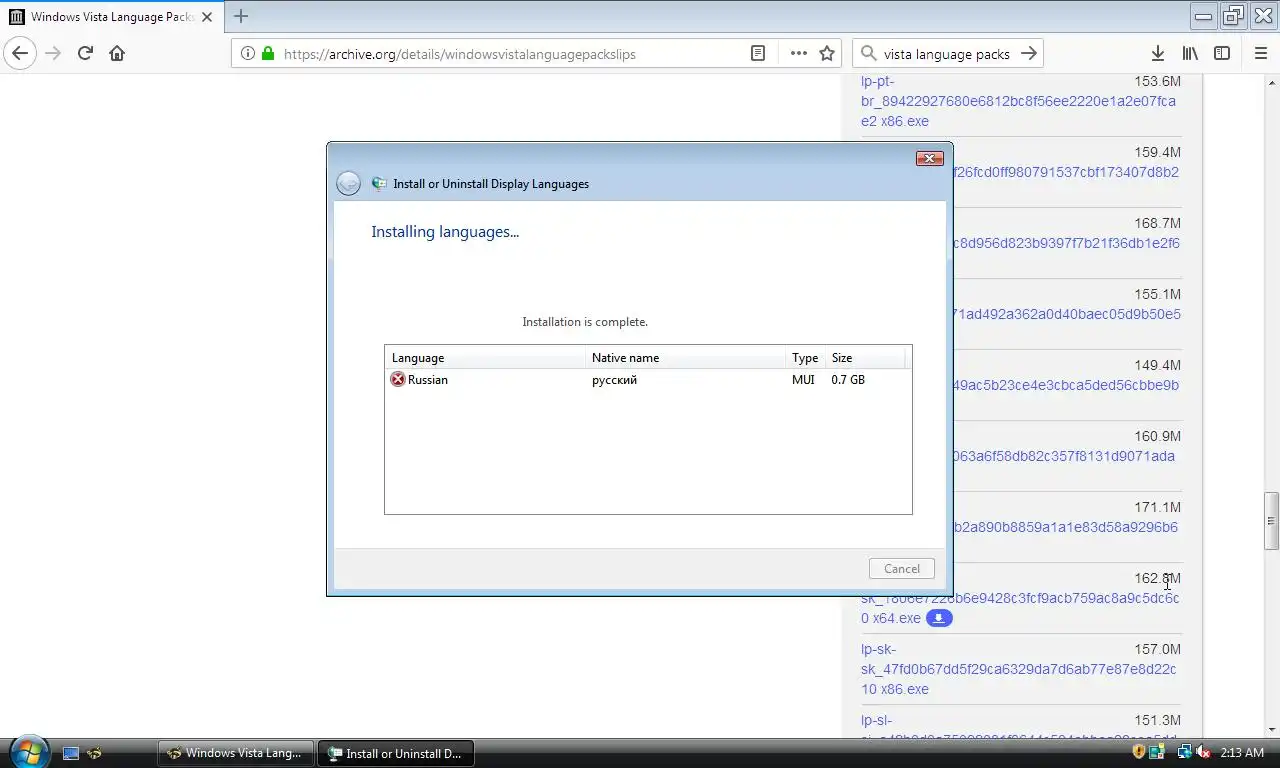The height and width of the screenshot is (768, 1280).
Task: Switch to Windows Vista Lang taskbar button
Action: pos(236,753)
